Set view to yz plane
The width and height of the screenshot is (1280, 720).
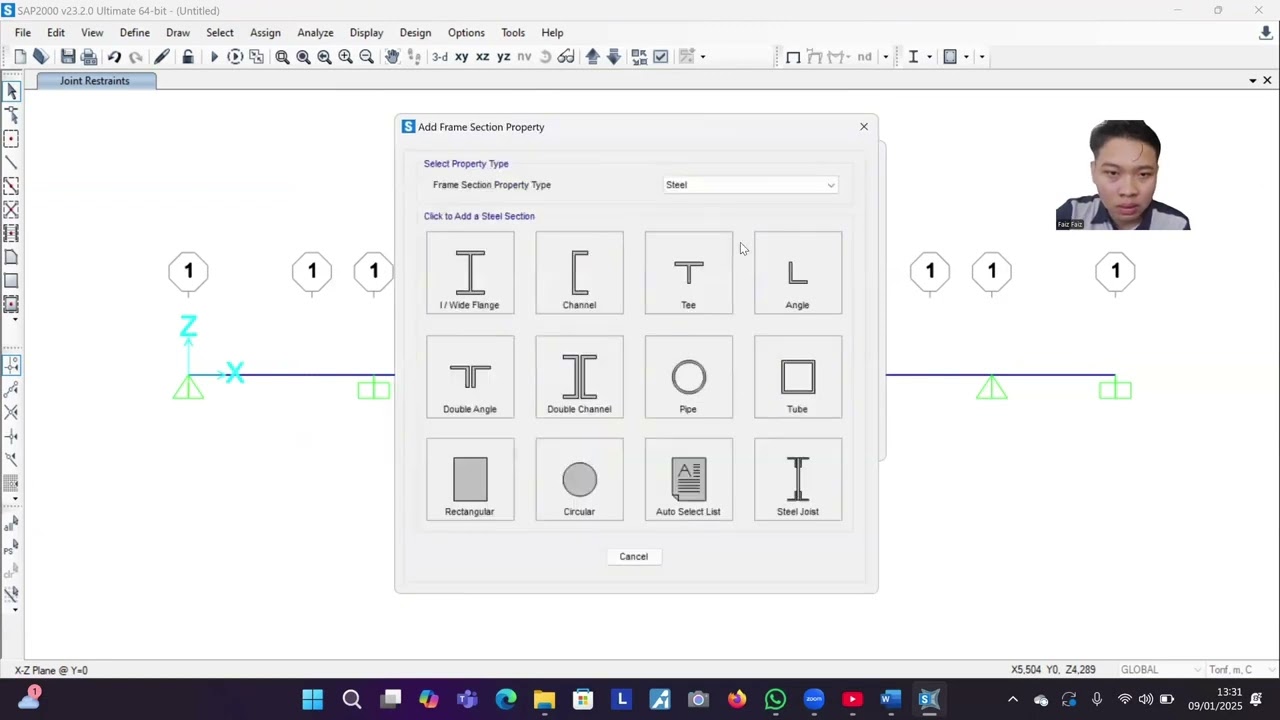point(504,57)
